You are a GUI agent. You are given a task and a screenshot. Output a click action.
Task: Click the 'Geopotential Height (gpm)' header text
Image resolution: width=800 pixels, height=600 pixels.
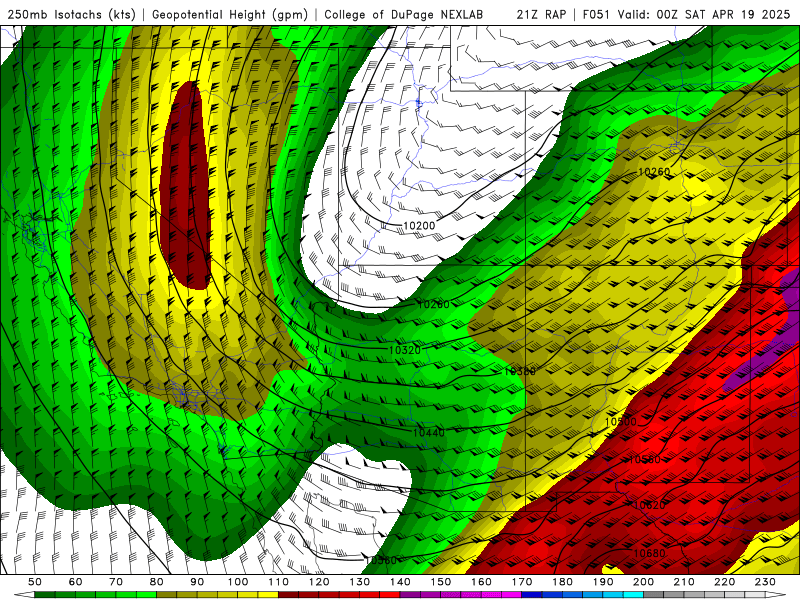(x=230, y=15)
